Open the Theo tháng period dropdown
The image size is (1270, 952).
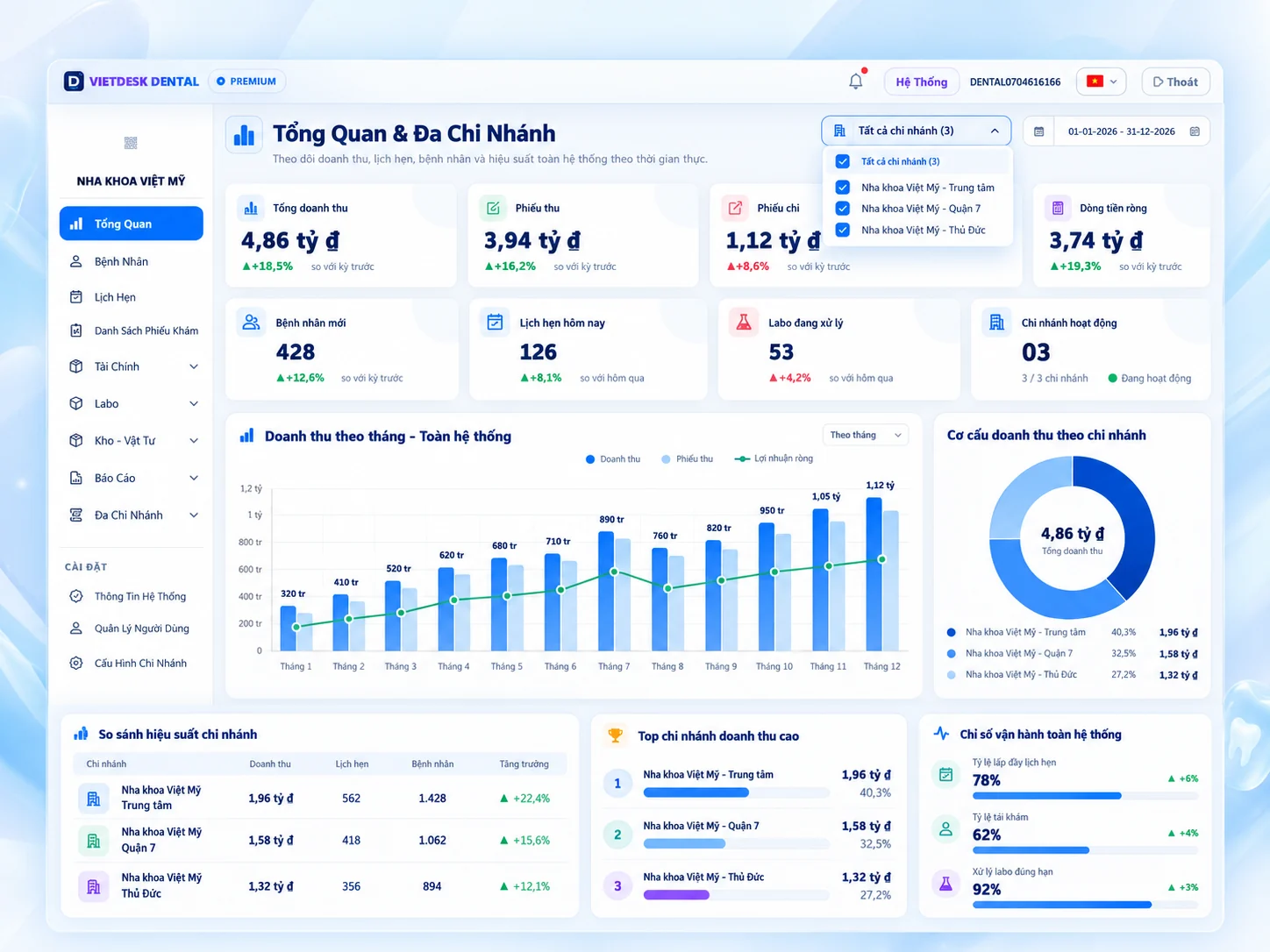(x=866, y=435)
